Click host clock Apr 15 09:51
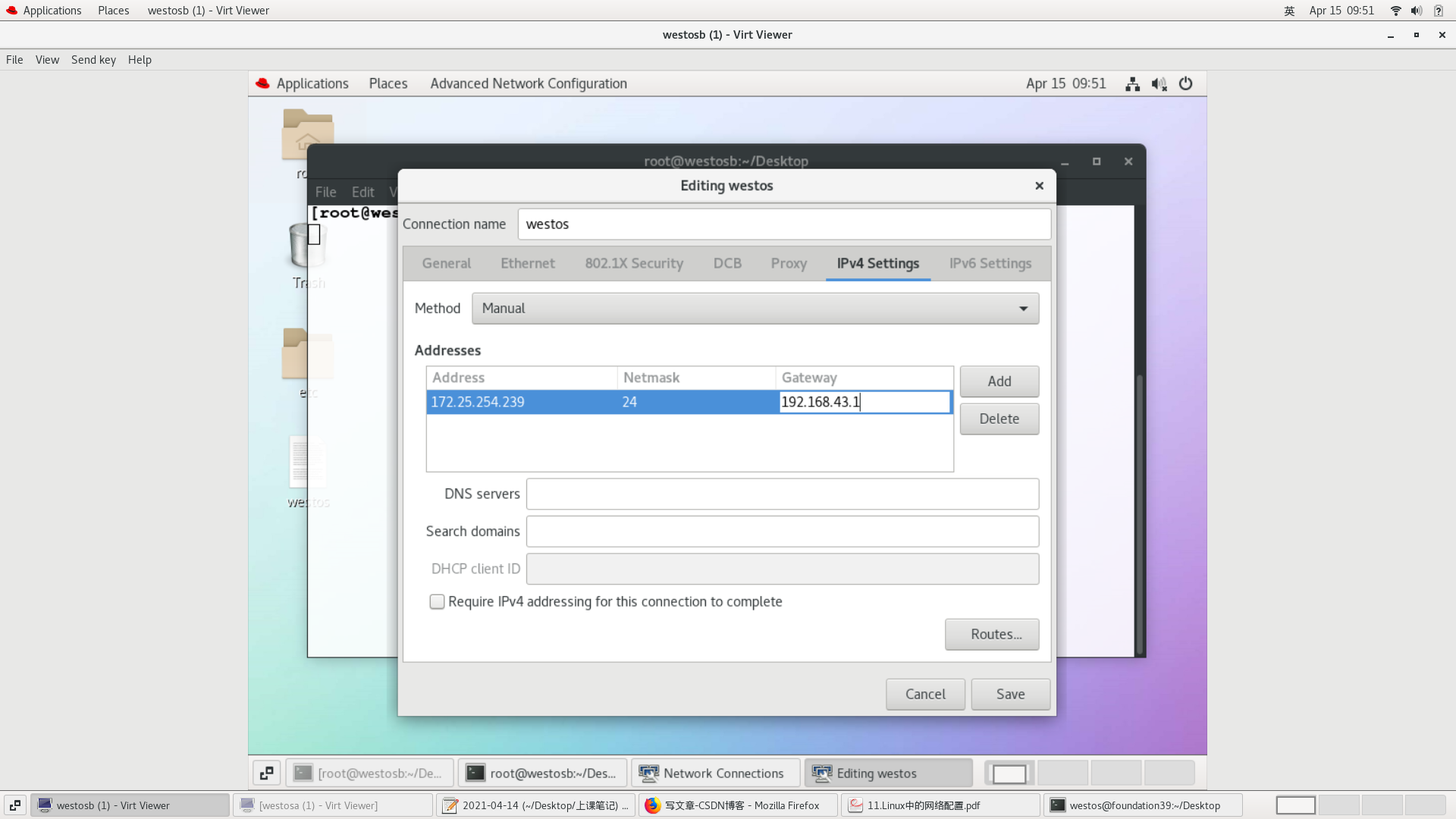 1341,11
